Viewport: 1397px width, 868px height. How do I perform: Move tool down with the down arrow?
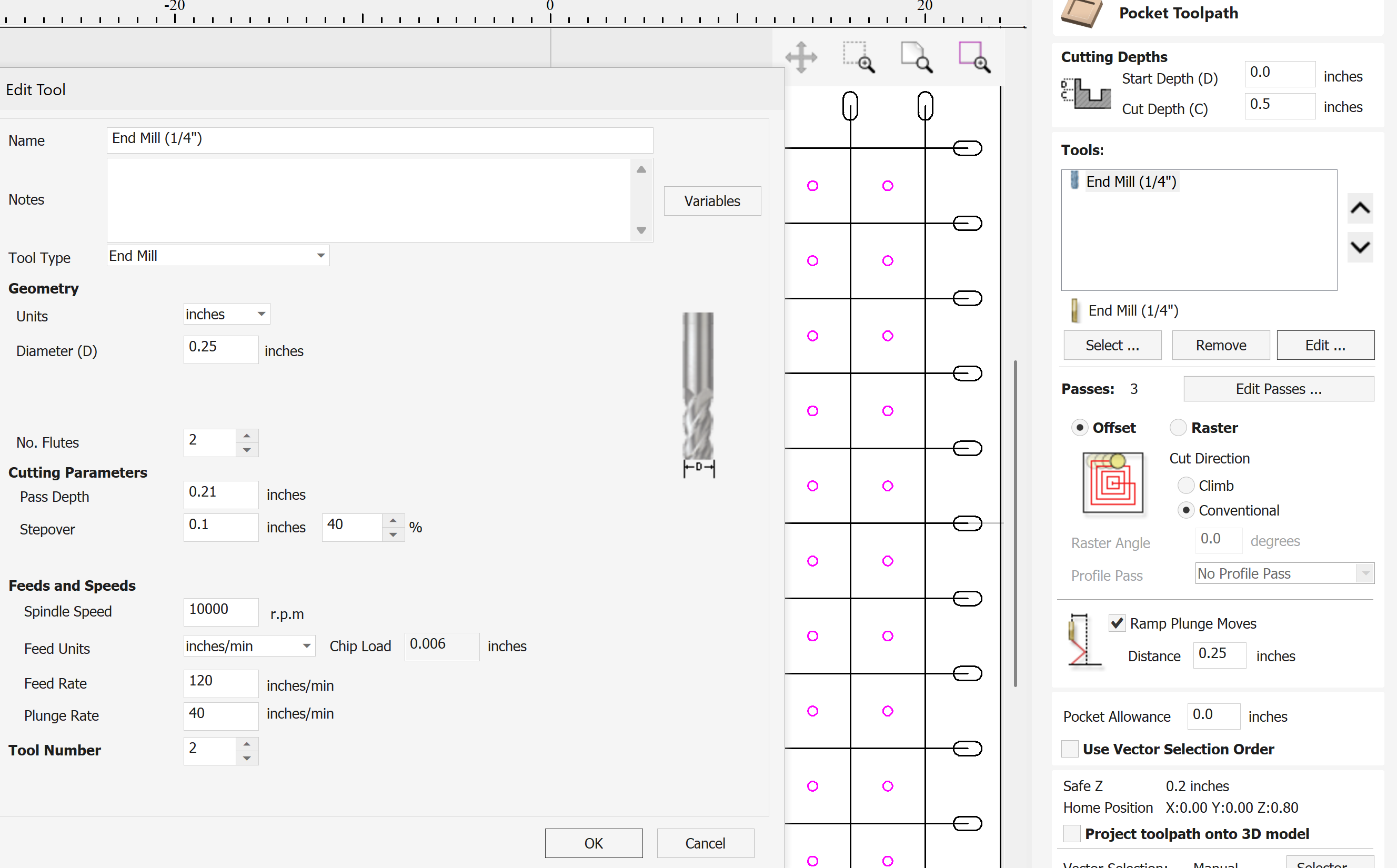point(1360,247)
